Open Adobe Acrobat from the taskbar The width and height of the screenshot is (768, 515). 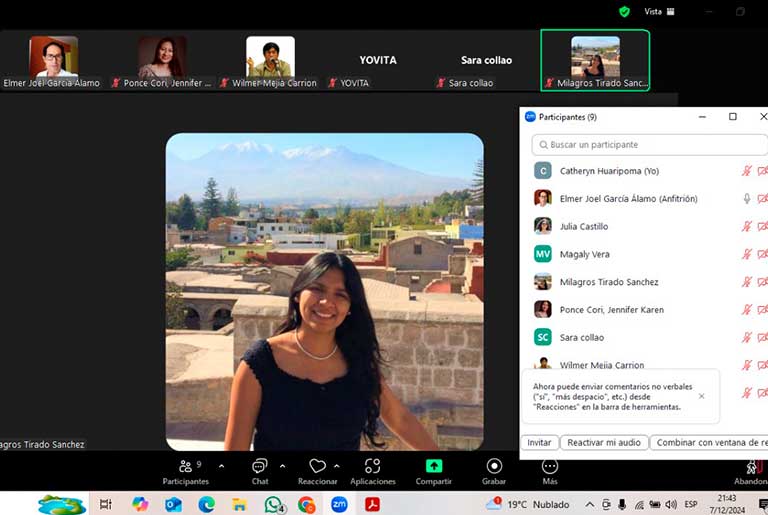[372, 504]
